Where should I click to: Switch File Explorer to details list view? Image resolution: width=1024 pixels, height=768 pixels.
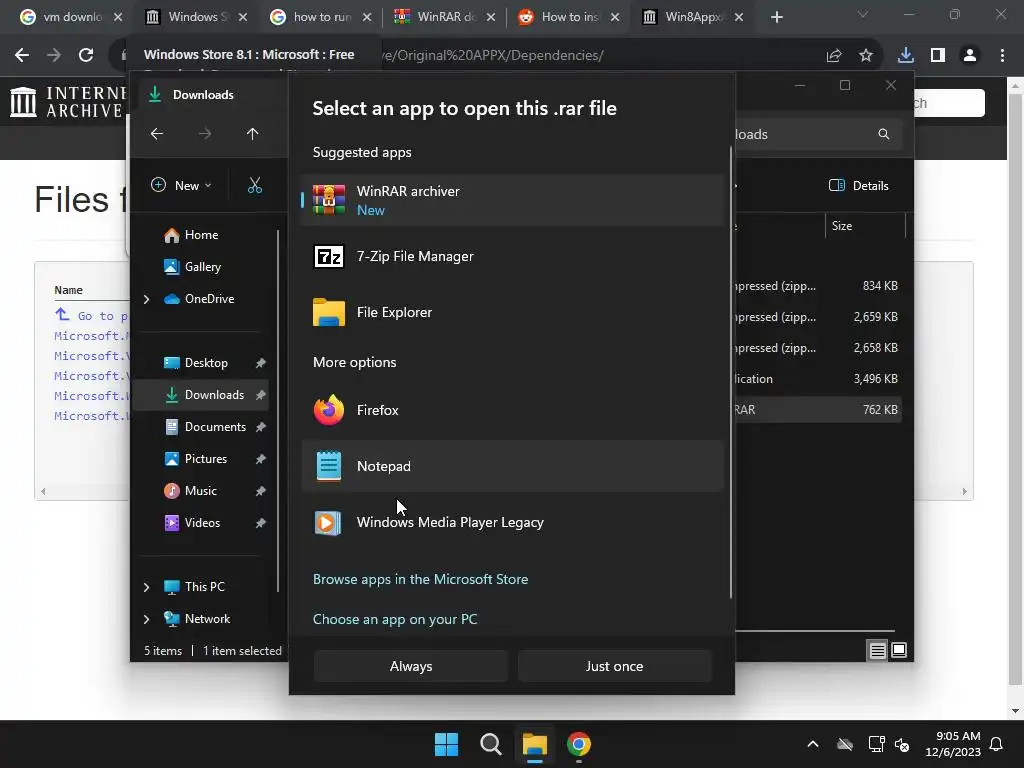tap(878, 650)
